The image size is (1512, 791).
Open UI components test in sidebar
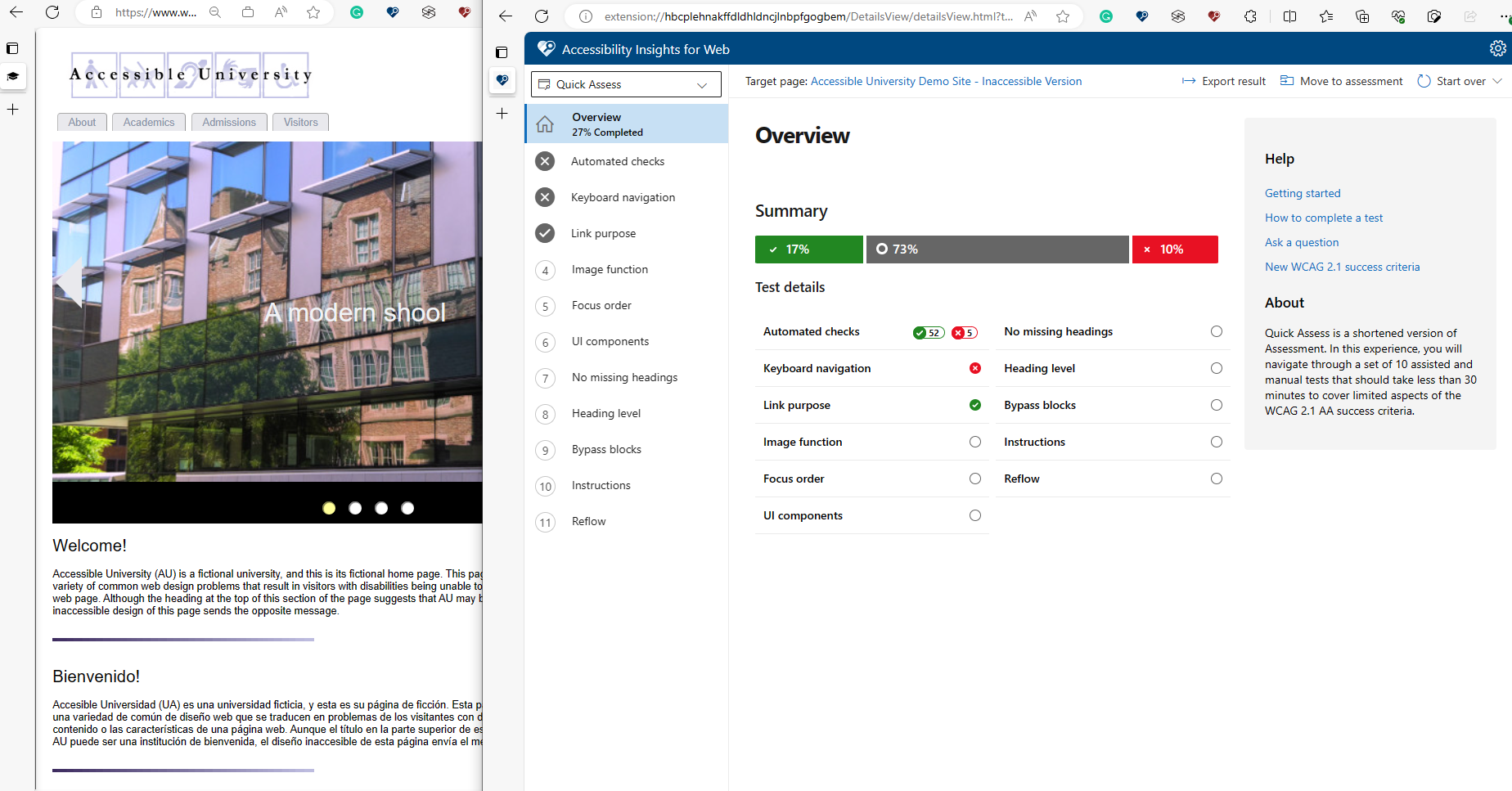627,341
